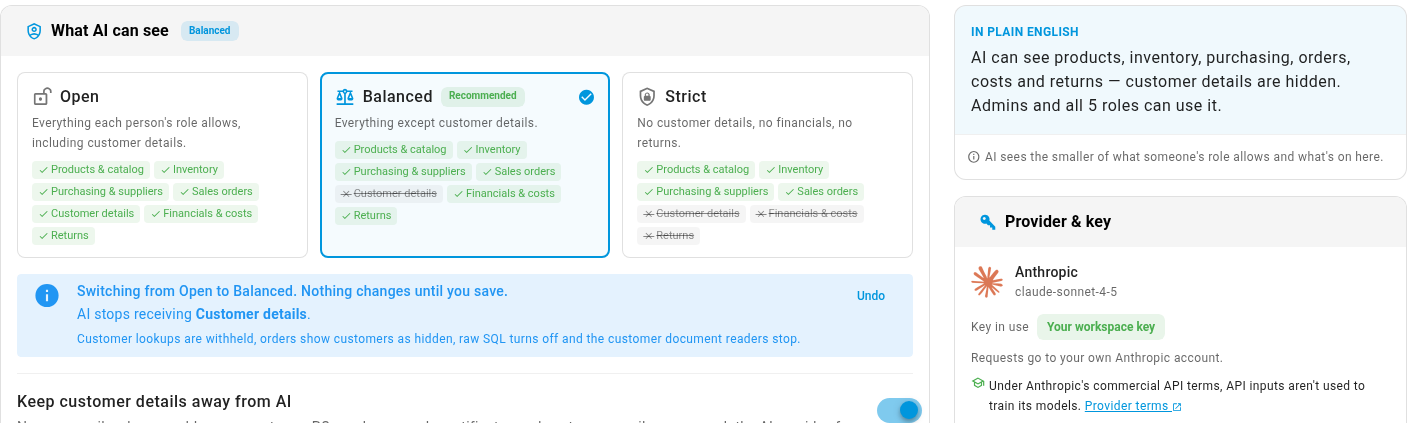Click the Recommended badge on Balanced
This screenshot has width=1416, height=423.
tap(483, 96)
